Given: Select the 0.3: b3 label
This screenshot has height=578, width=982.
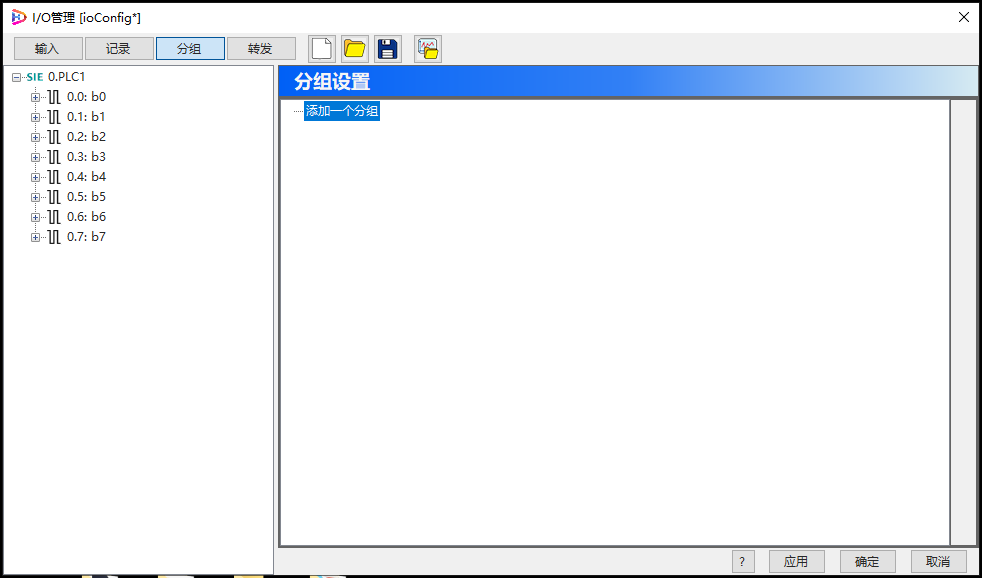Looking at the screenshot, I should coord(86,157).
